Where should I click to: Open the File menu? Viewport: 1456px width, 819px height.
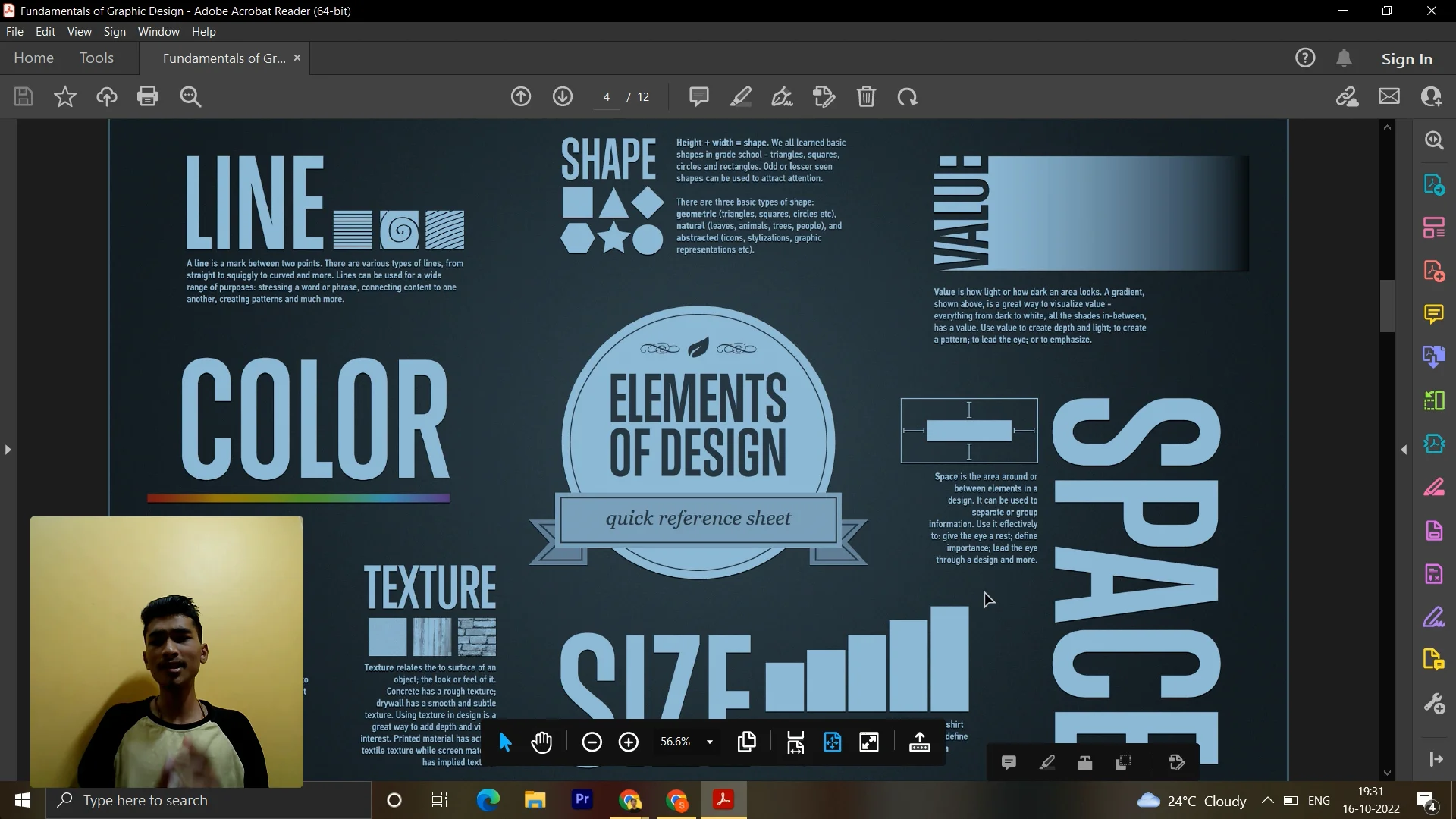(x=14, y=31)
